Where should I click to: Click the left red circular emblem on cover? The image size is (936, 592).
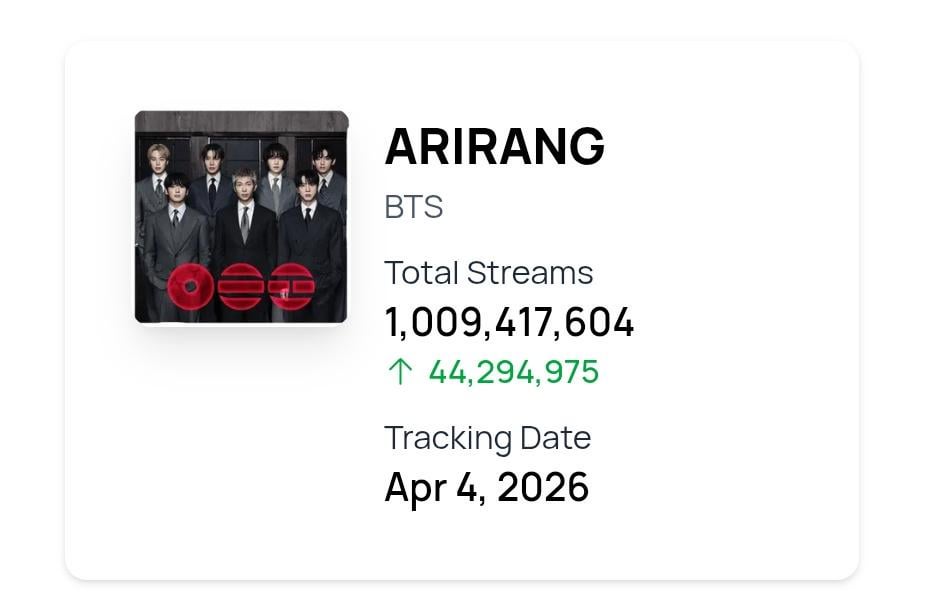(x=190, y=288)
